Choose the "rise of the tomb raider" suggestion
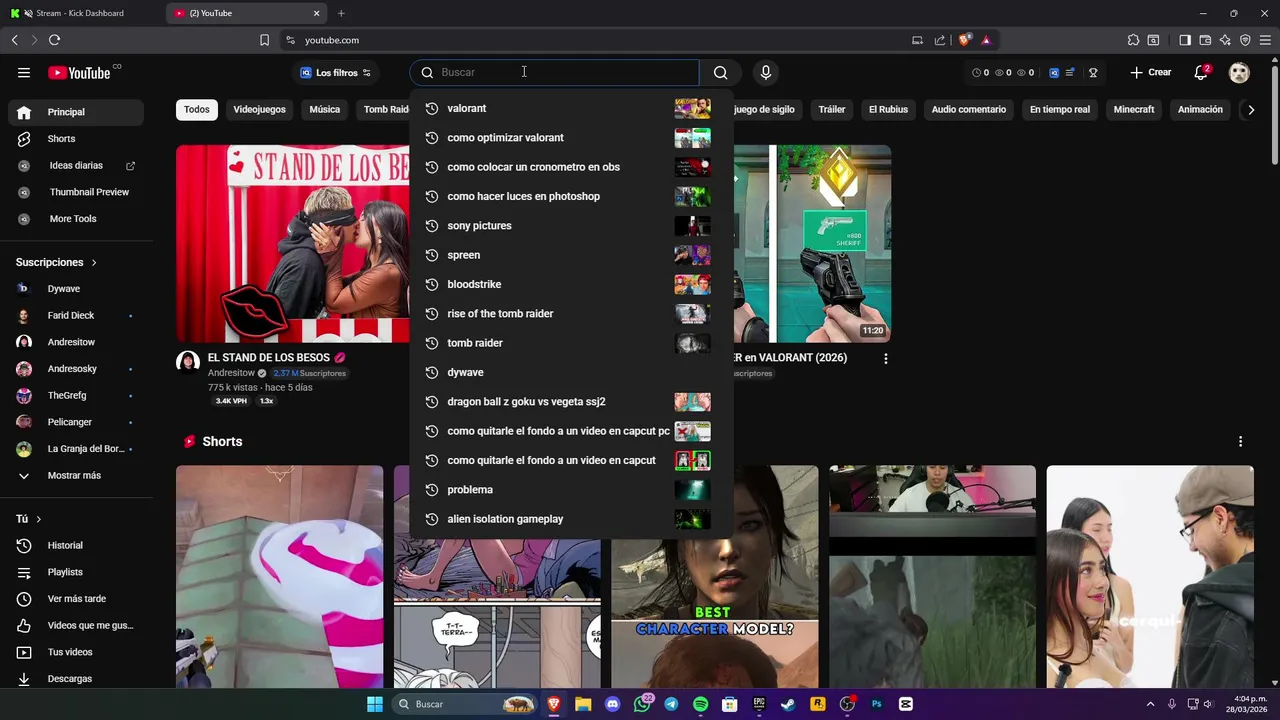The height and width of the screenshot is (720, 1280). (x=571, y=314)
